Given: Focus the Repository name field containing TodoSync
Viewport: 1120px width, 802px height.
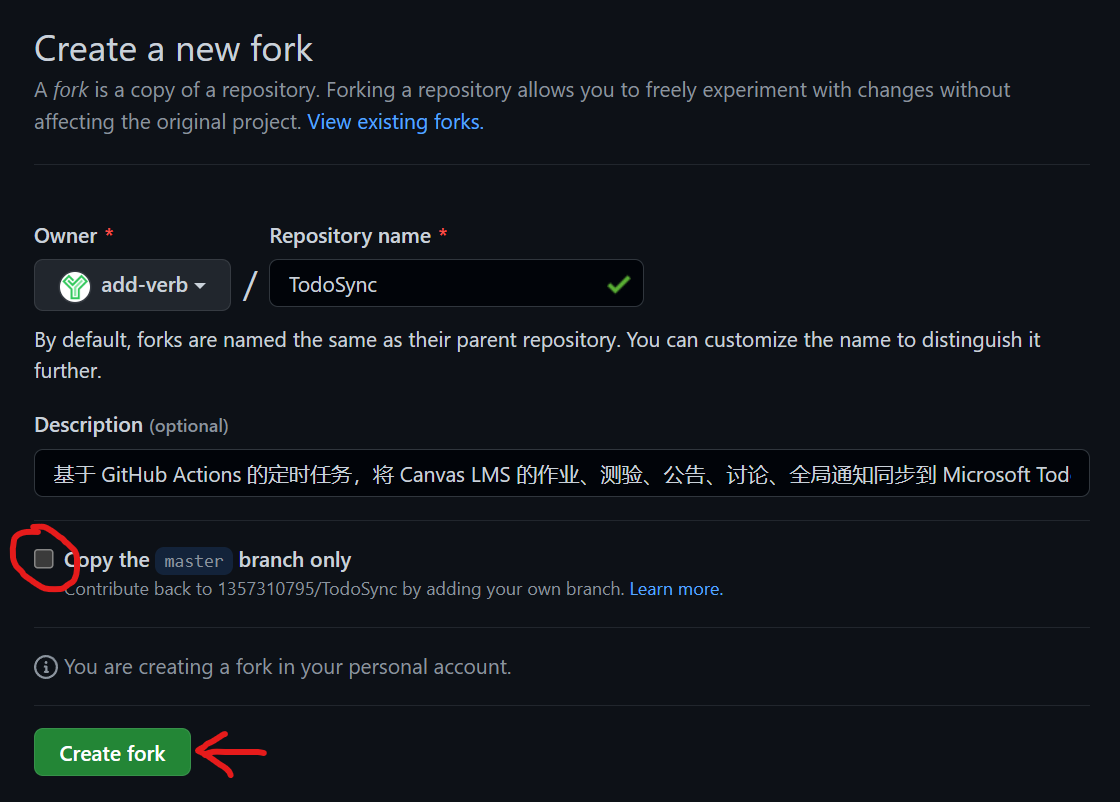Looking at the screenshot, I should click(440, 286).
